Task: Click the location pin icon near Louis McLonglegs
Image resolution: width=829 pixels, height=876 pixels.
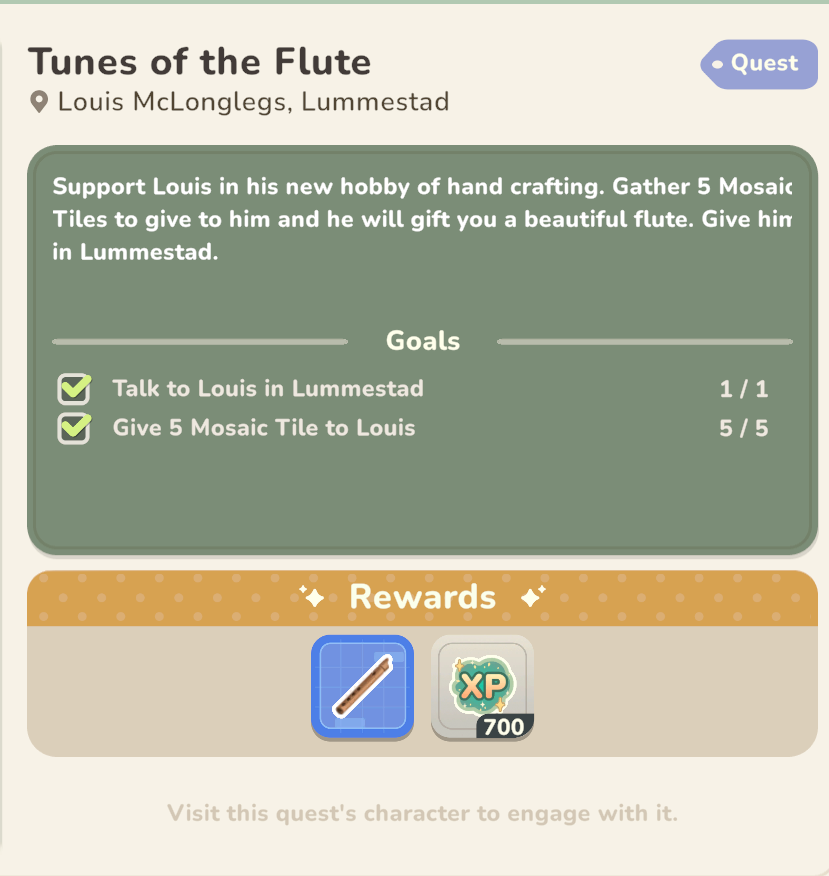Action: (x=39, y=102)
